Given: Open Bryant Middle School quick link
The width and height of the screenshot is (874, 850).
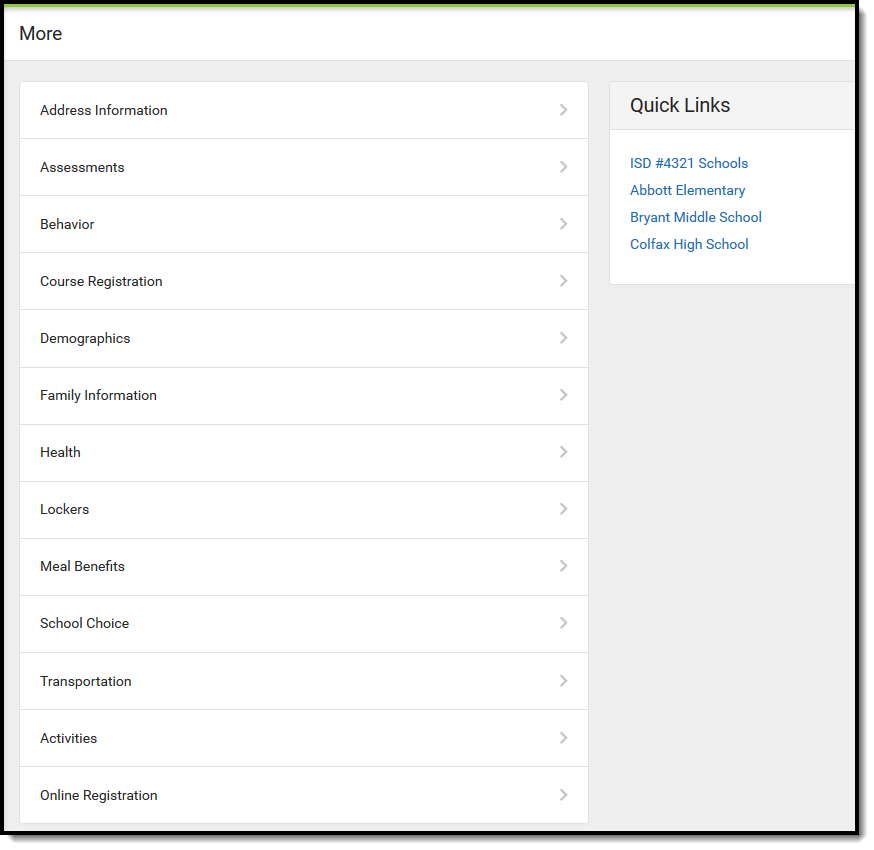Looking at the screenshot, I should (696, 217).
